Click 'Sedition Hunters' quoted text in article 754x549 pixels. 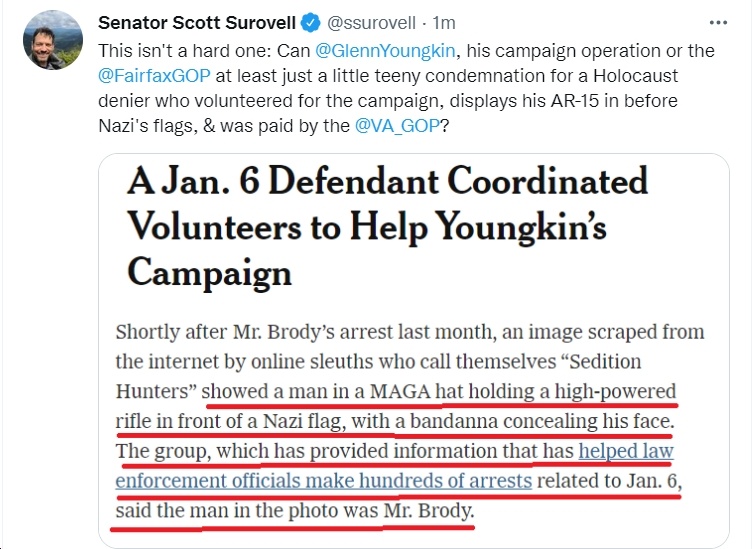(379, 376)
